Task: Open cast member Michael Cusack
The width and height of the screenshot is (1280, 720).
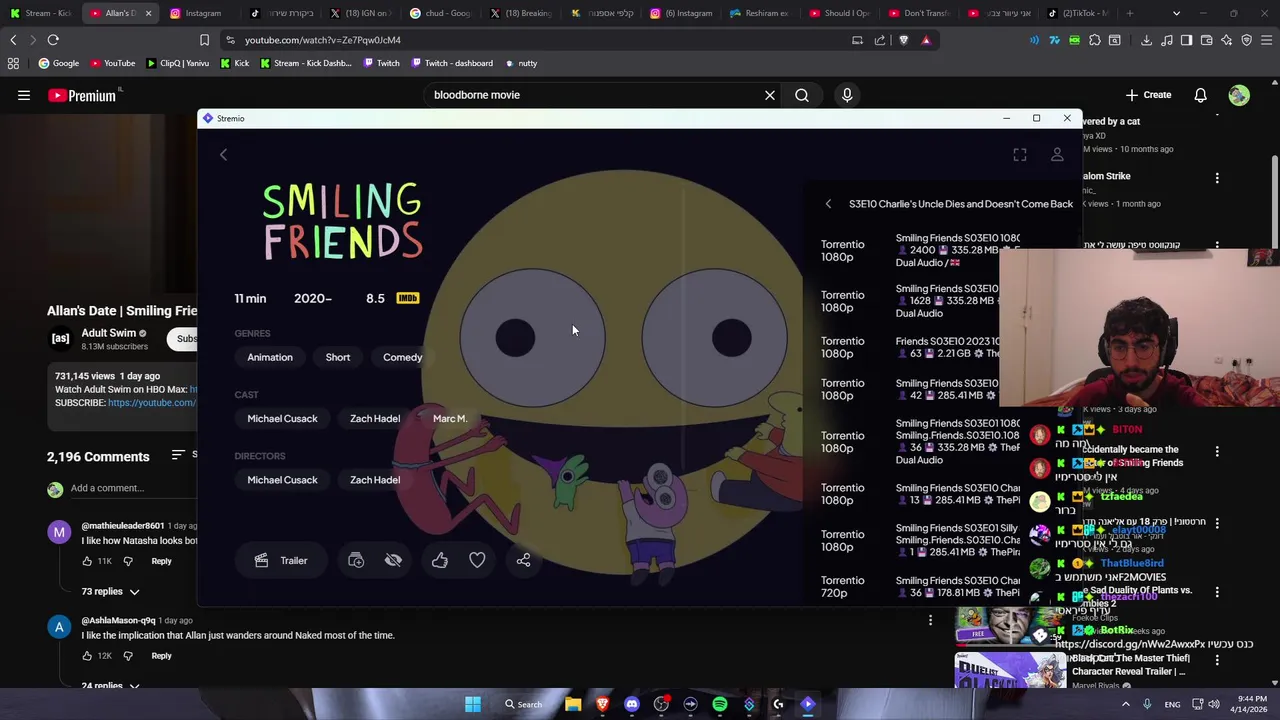Action: [282, 419]
